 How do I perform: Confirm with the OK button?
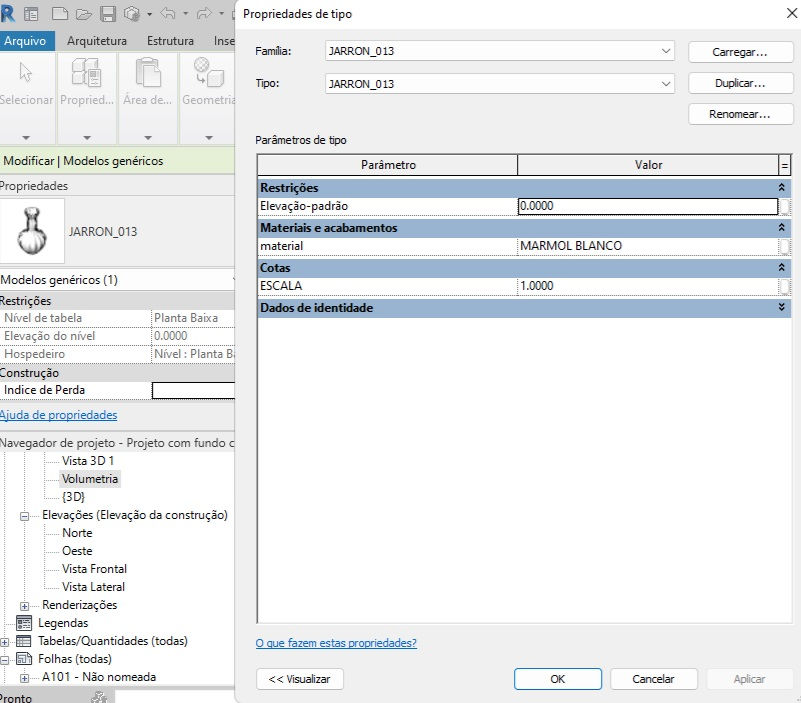tap(558, 679)
